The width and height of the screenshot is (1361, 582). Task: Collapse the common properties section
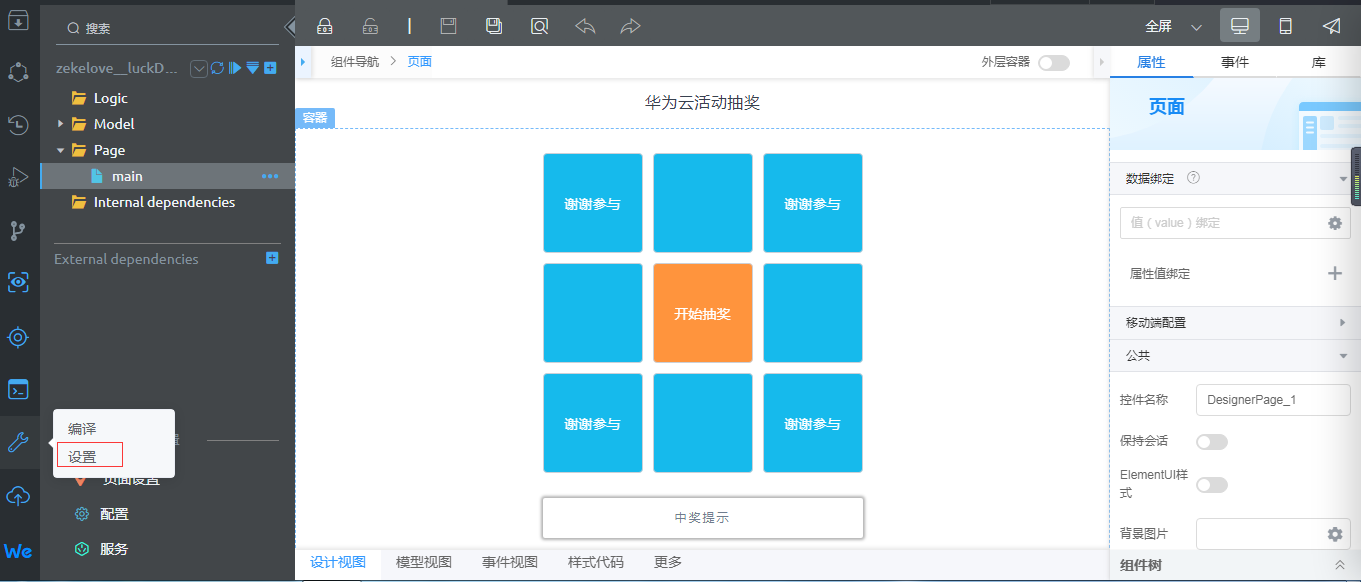coord(1343,355)
